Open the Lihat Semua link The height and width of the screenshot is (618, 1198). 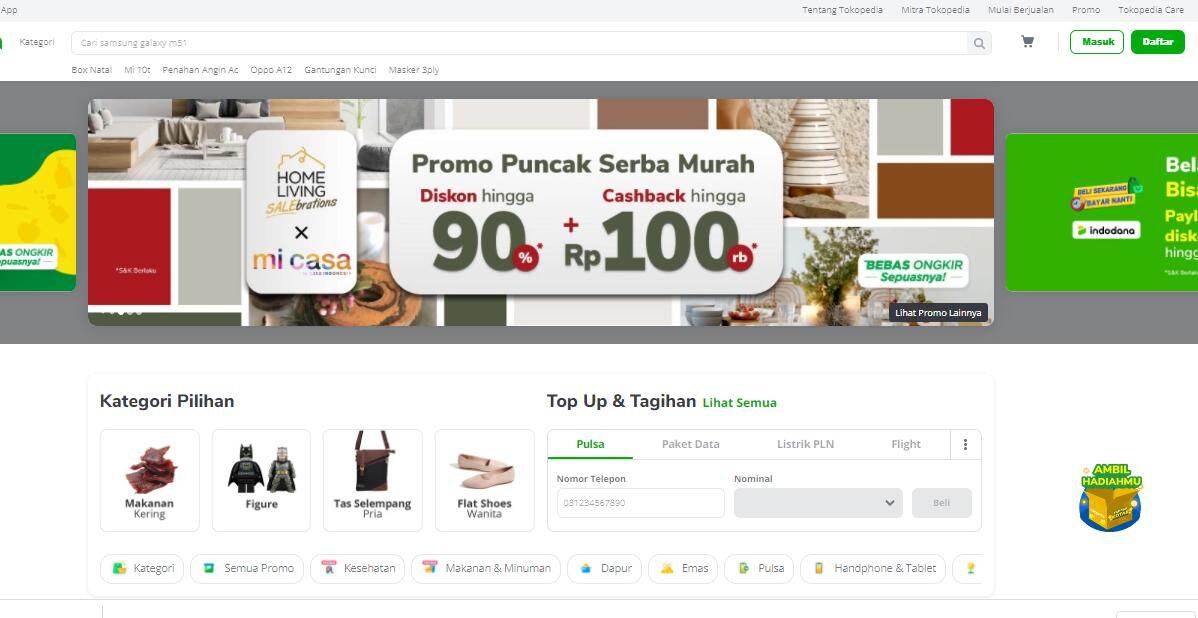pos(740,403)
